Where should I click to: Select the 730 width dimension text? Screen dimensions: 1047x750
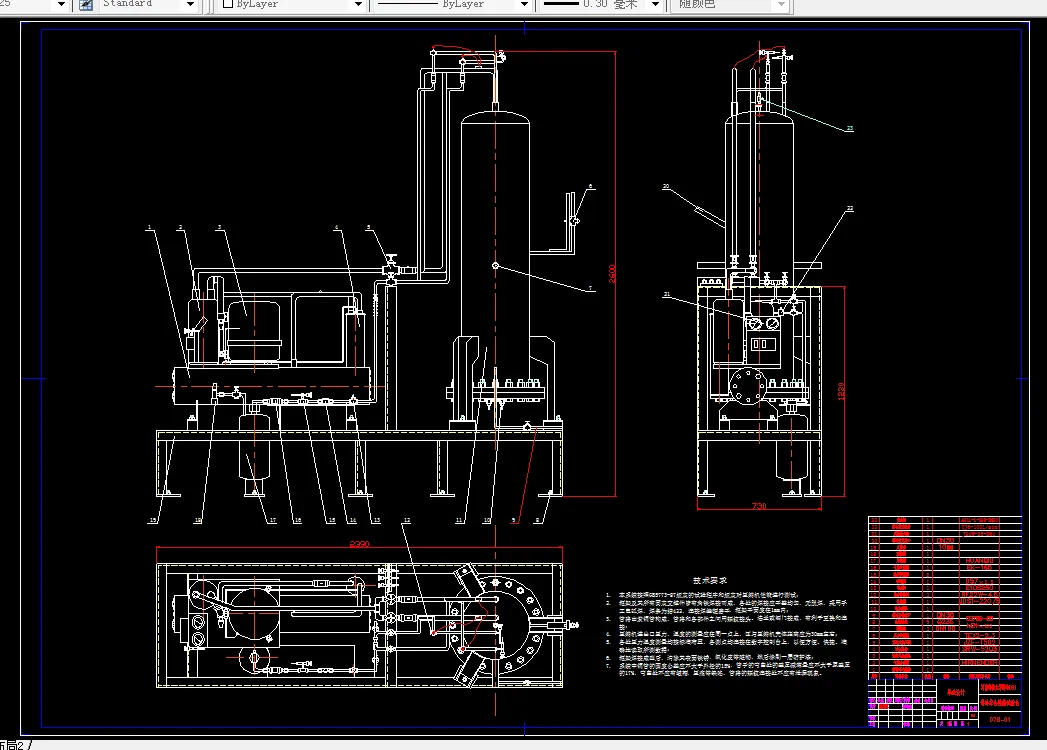[x=759, y=506]
